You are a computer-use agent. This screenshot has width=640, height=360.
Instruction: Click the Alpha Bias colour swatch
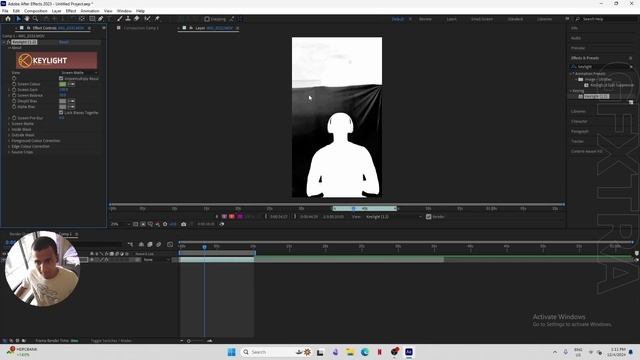62,107
